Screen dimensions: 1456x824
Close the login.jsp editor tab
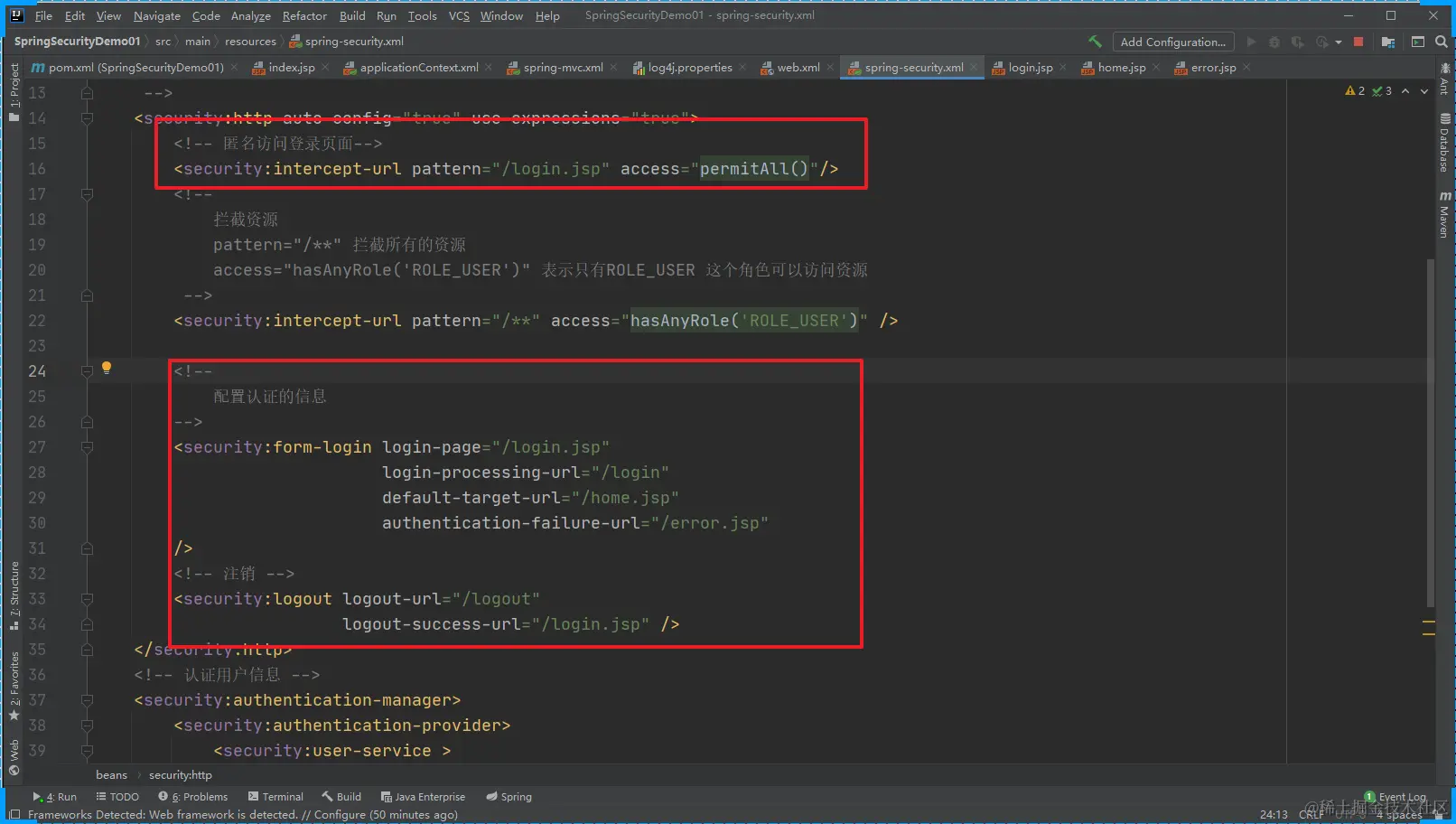click(1063, 68)
